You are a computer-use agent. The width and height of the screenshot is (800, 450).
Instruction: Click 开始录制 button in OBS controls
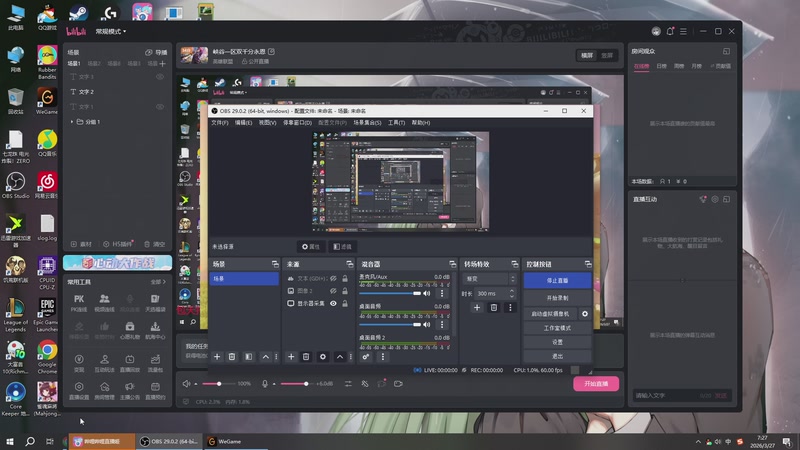pos(557,298)
